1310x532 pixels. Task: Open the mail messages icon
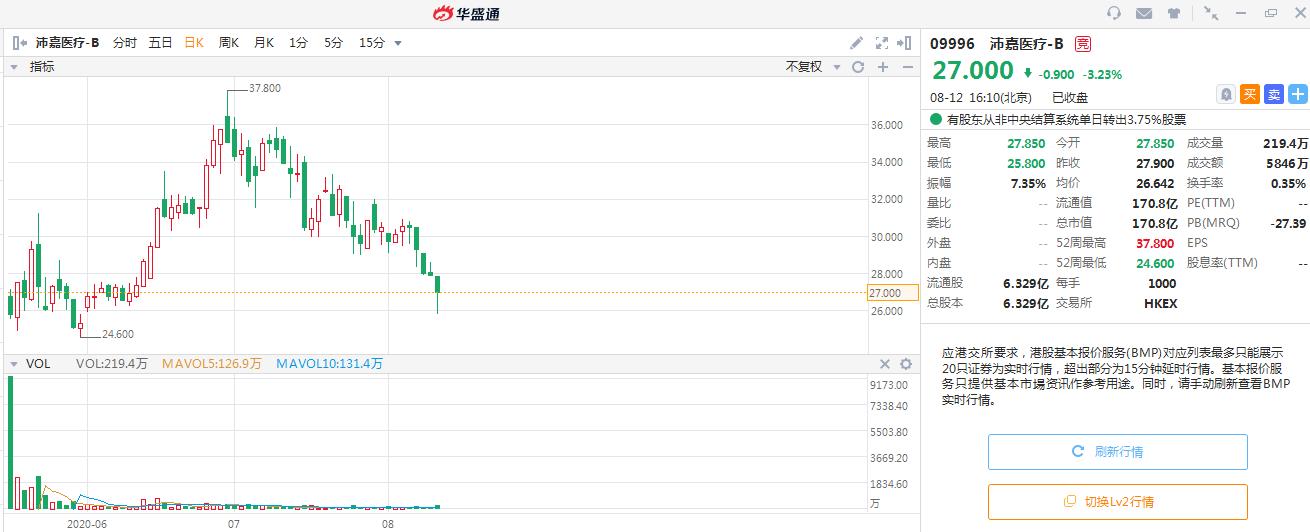1144,13
